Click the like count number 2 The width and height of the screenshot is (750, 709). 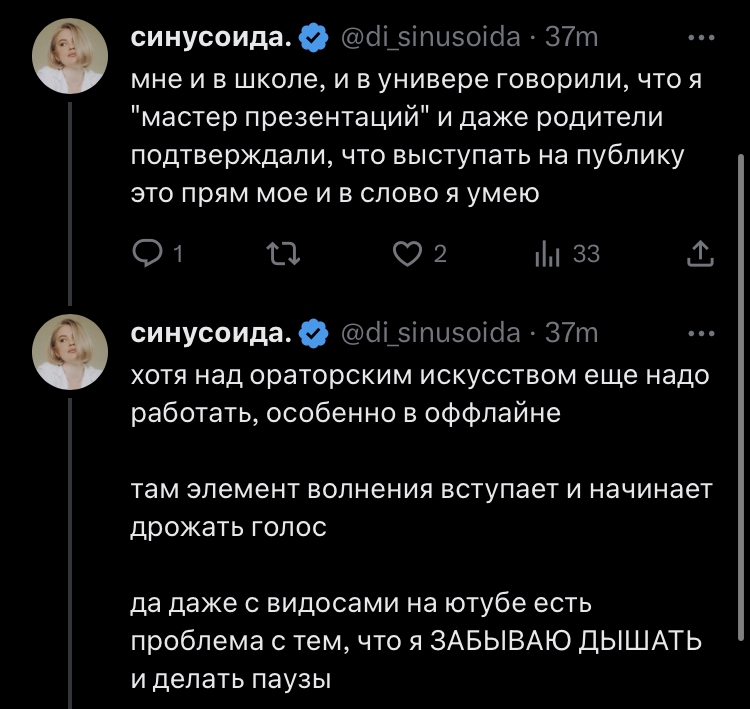pos(440,255)
